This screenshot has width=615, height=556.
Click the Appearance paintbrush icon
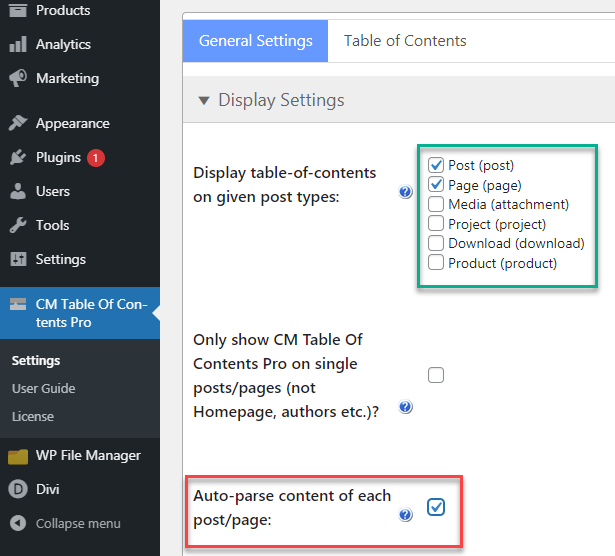[x=18, y=123]
